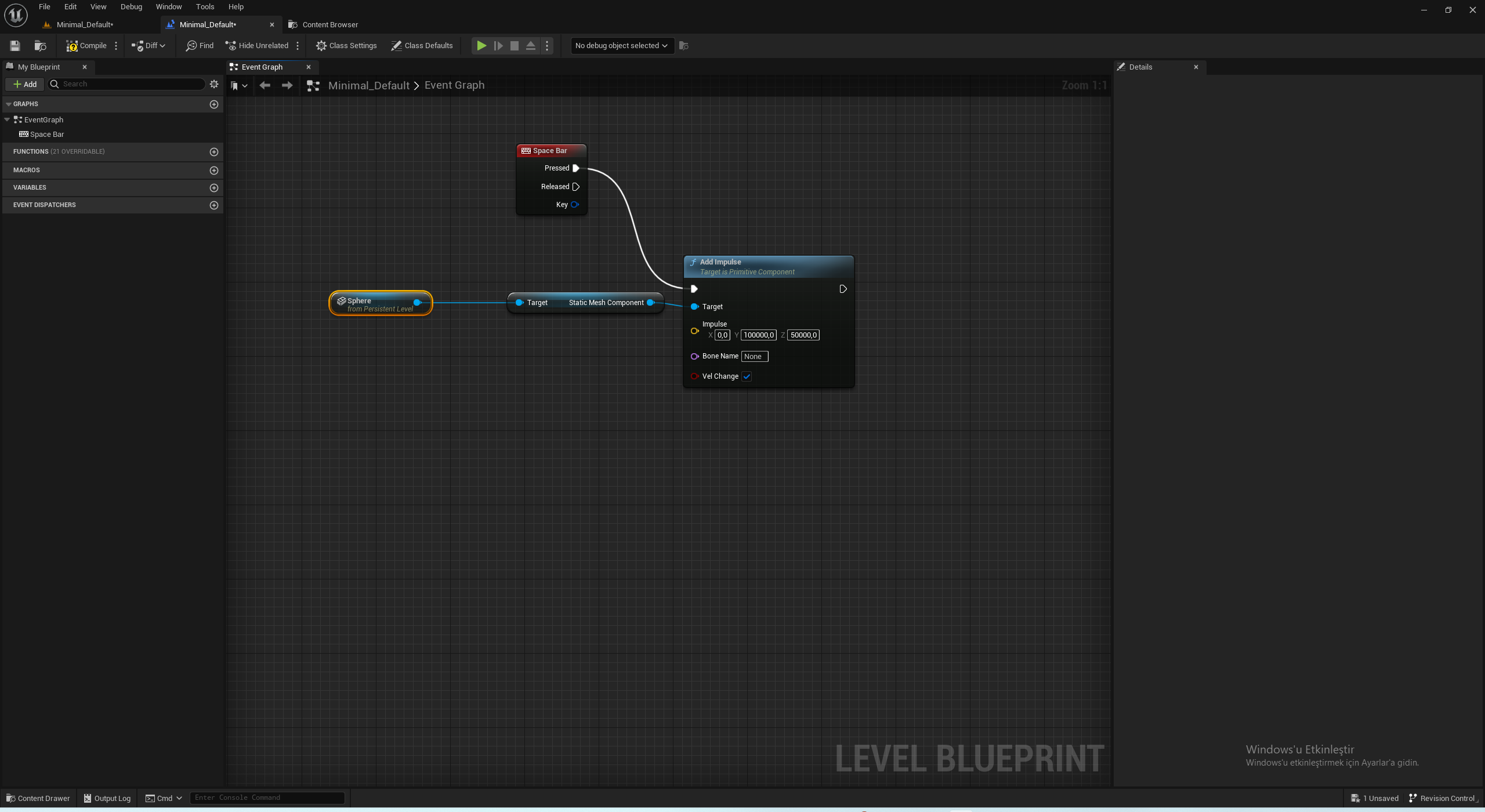Click the bookmark icon in the Event Graph

pos(235,85)
